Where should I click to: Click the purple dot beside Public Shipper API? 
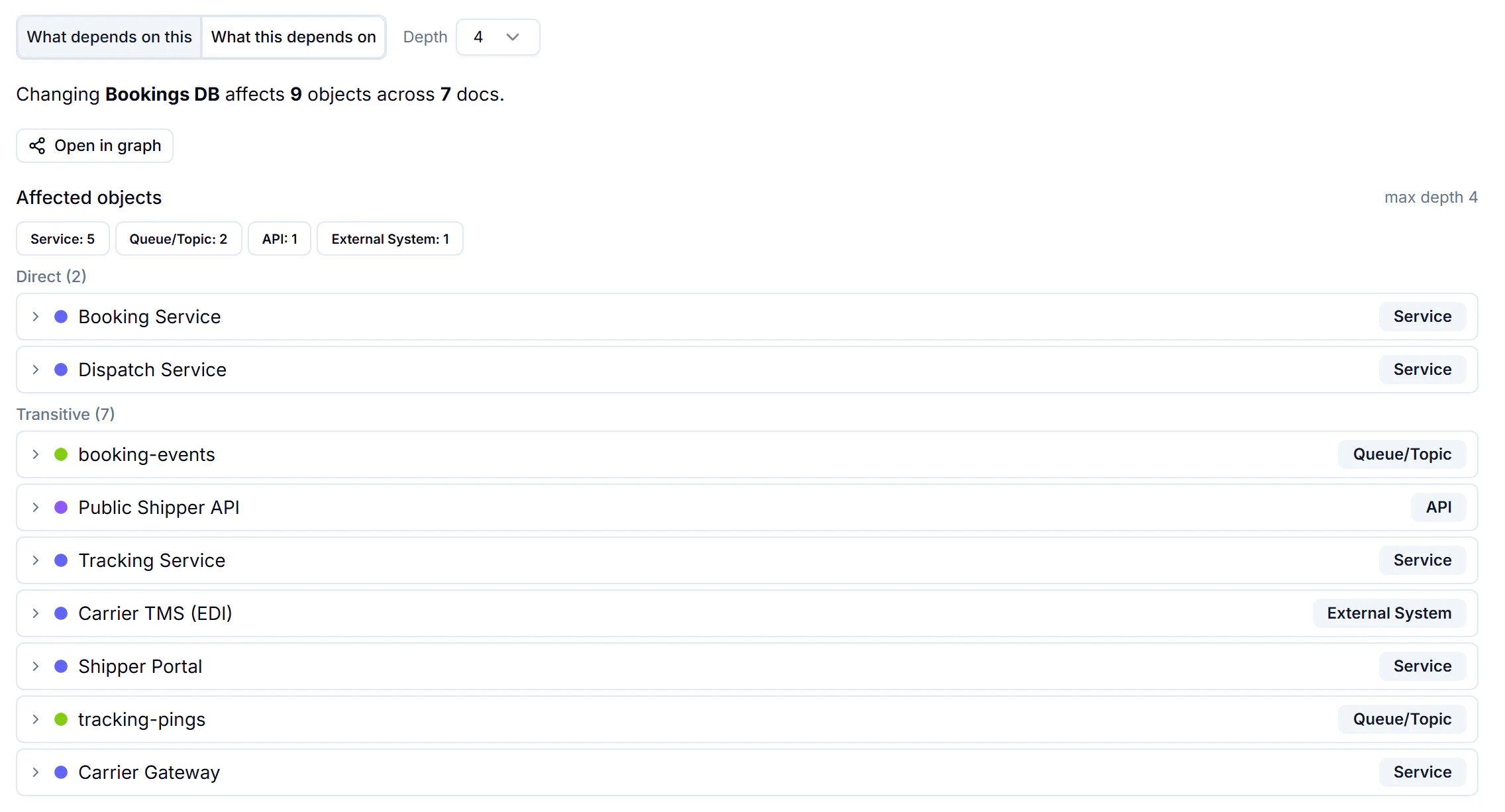point(61,507)
